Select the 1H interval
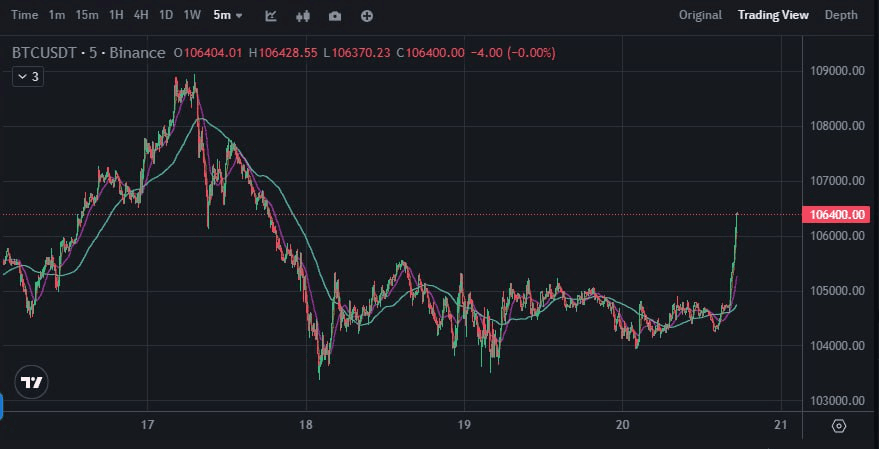The height and width of the screenshot is (449, 879). coord(116,15)
